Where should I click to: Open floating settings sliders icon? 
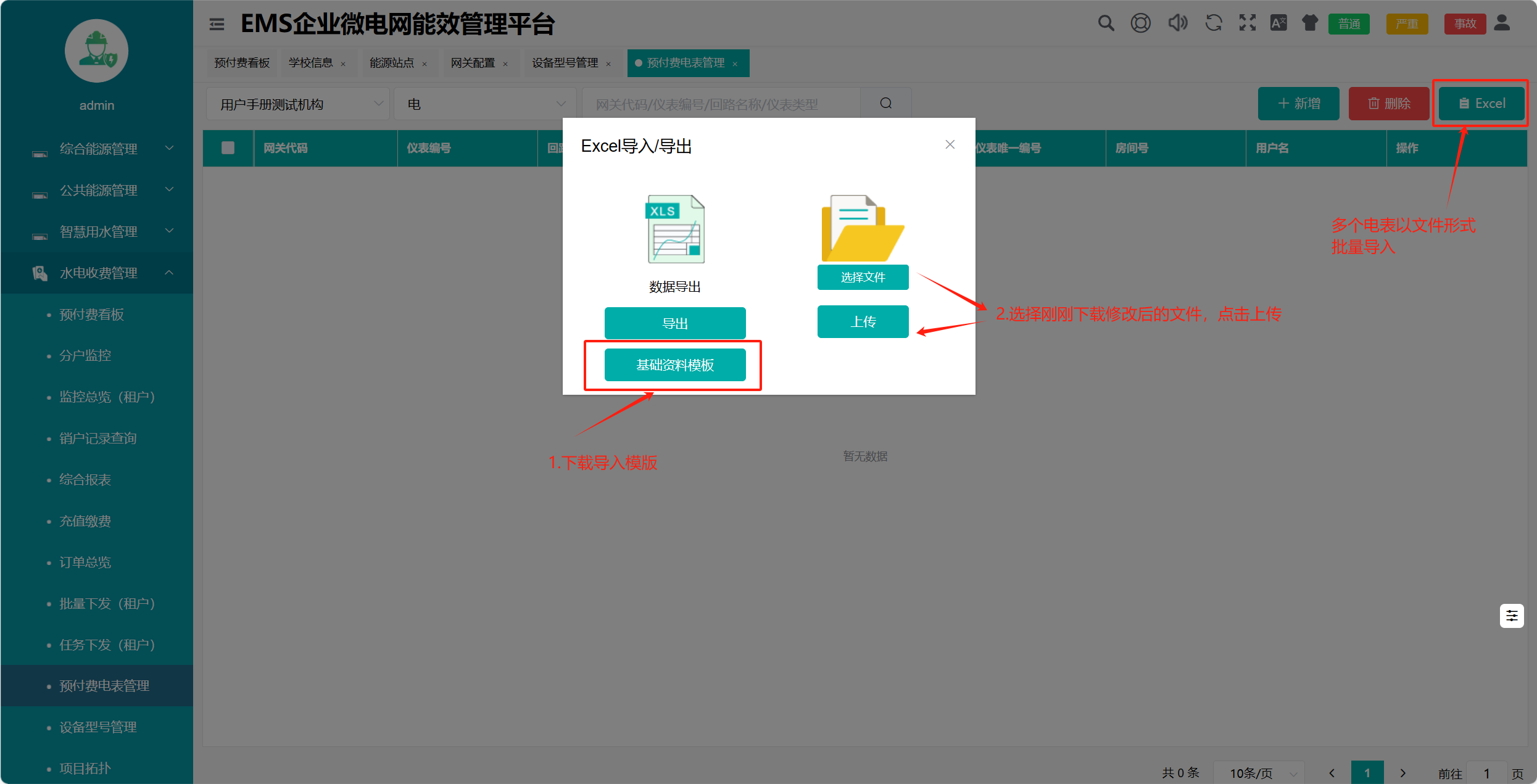tap(1512, 616)
